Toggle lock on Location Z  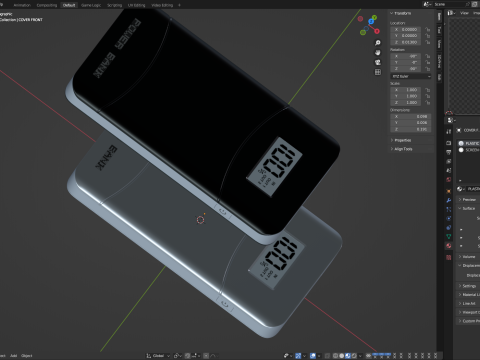(428, 42)
